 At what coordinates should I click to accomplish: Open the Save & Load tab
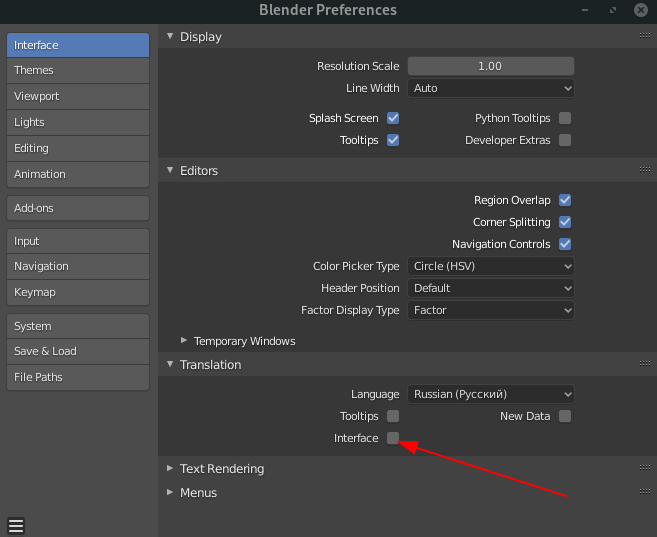(x=78, y=351)
